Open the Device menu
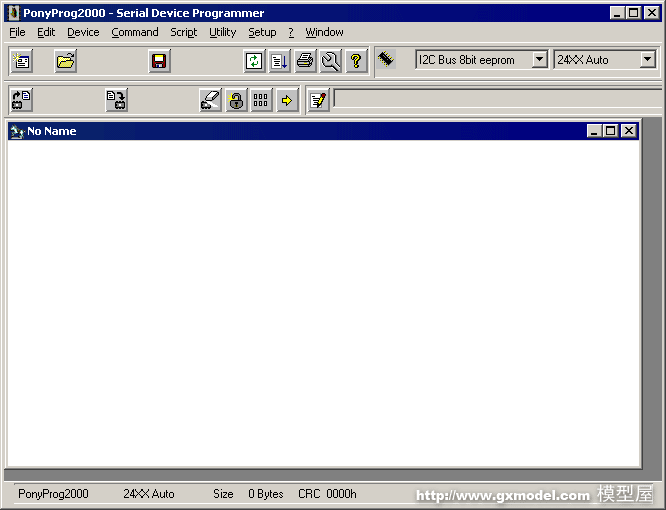The height and width of the screenshot is (510, 666). point(83,32)
